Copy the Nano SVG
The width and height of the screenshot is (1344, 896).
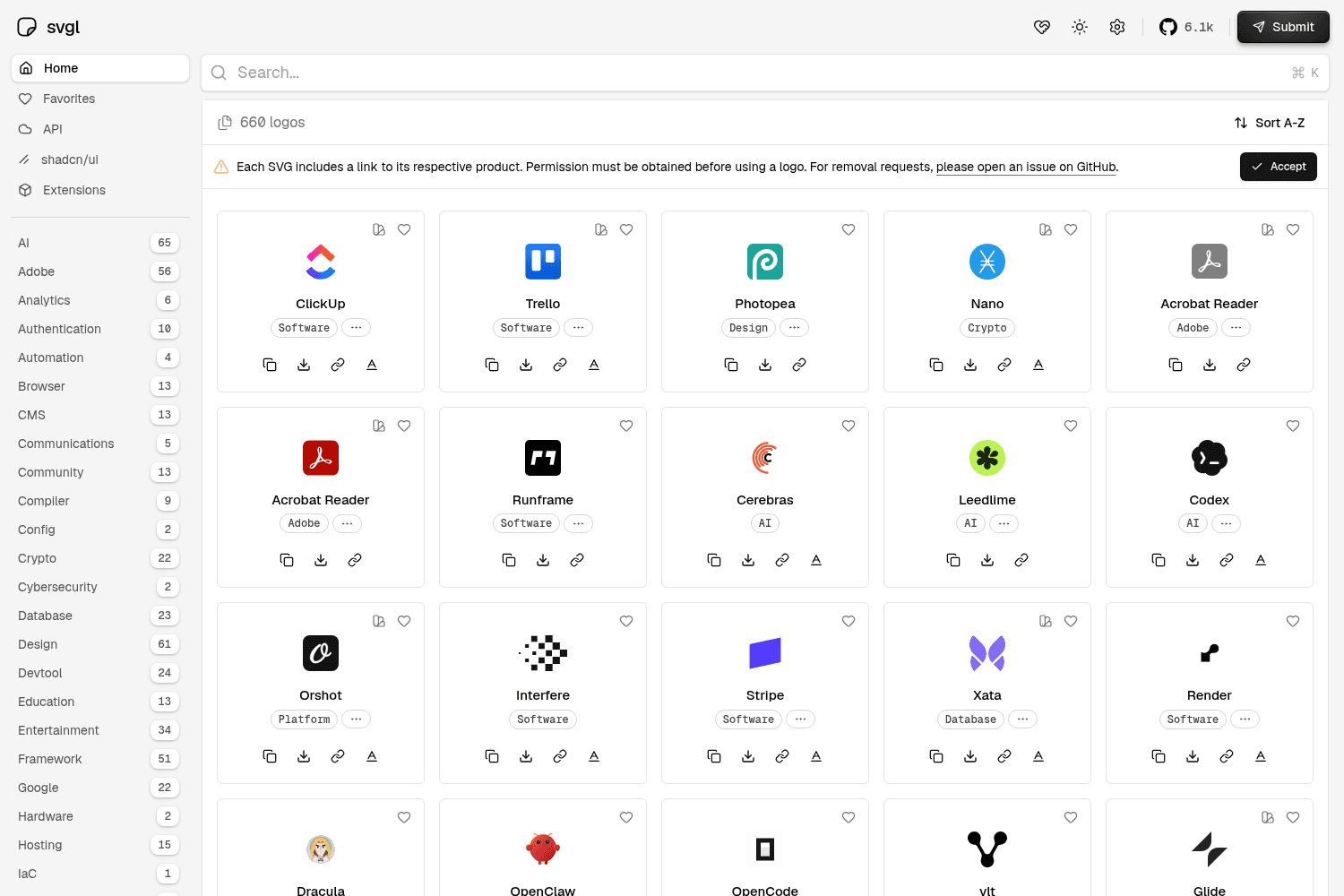tap(936, 365)
